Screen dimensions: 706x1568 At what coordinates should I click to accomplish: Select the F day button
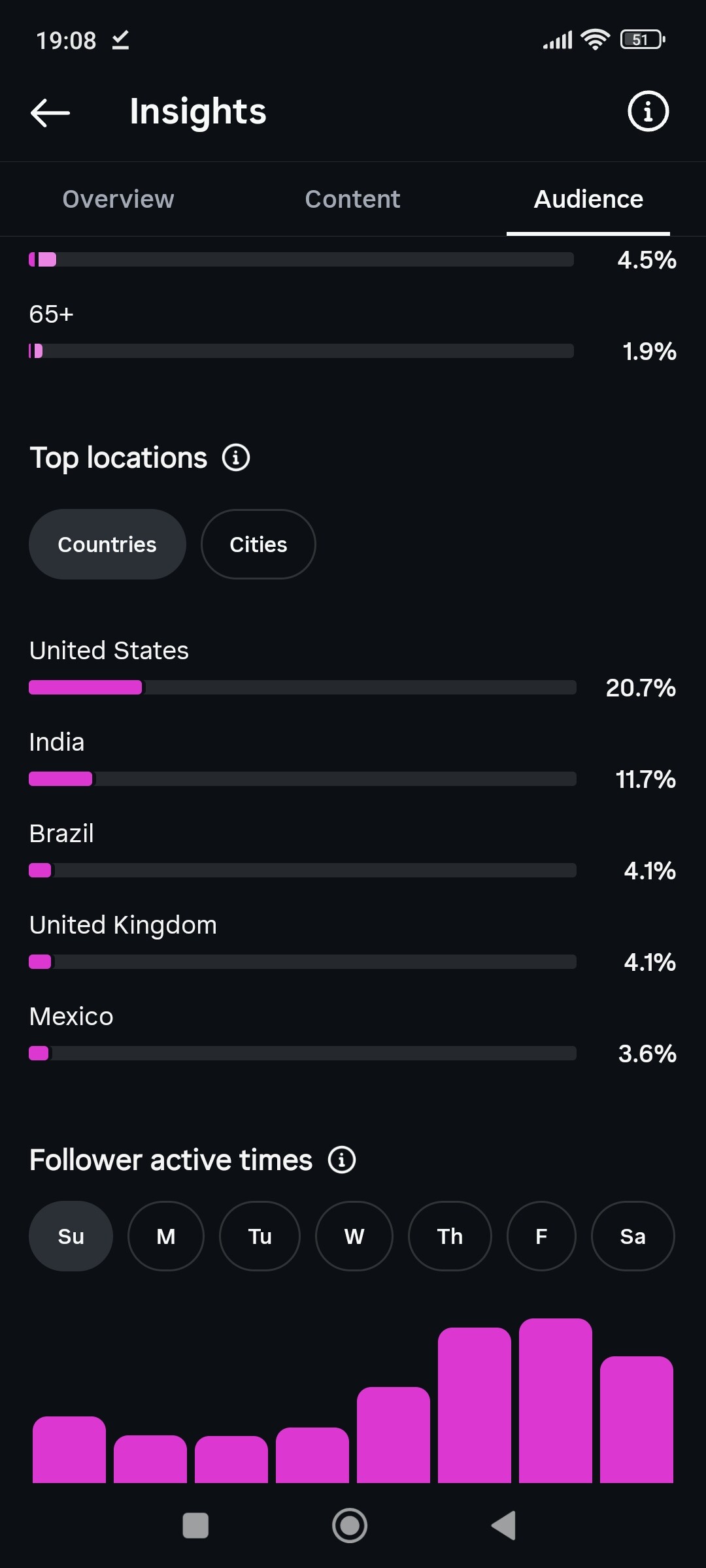pos(541,1236)
